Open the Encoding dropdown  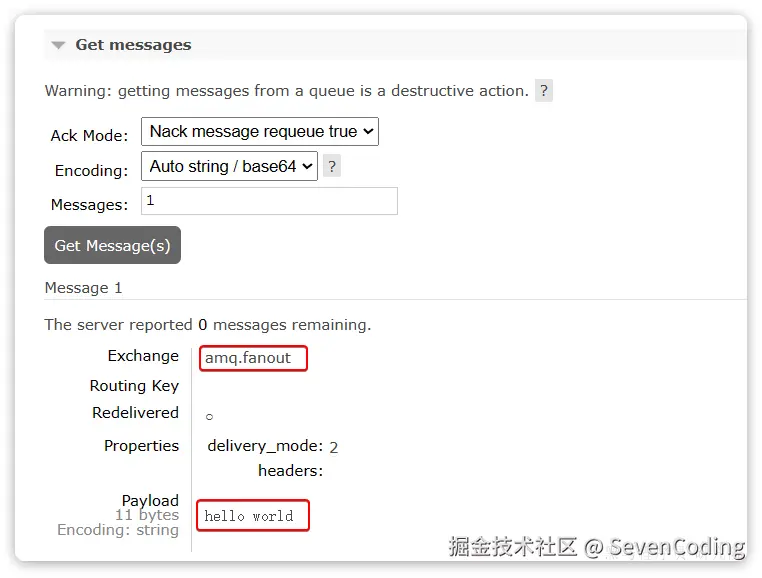229,166
